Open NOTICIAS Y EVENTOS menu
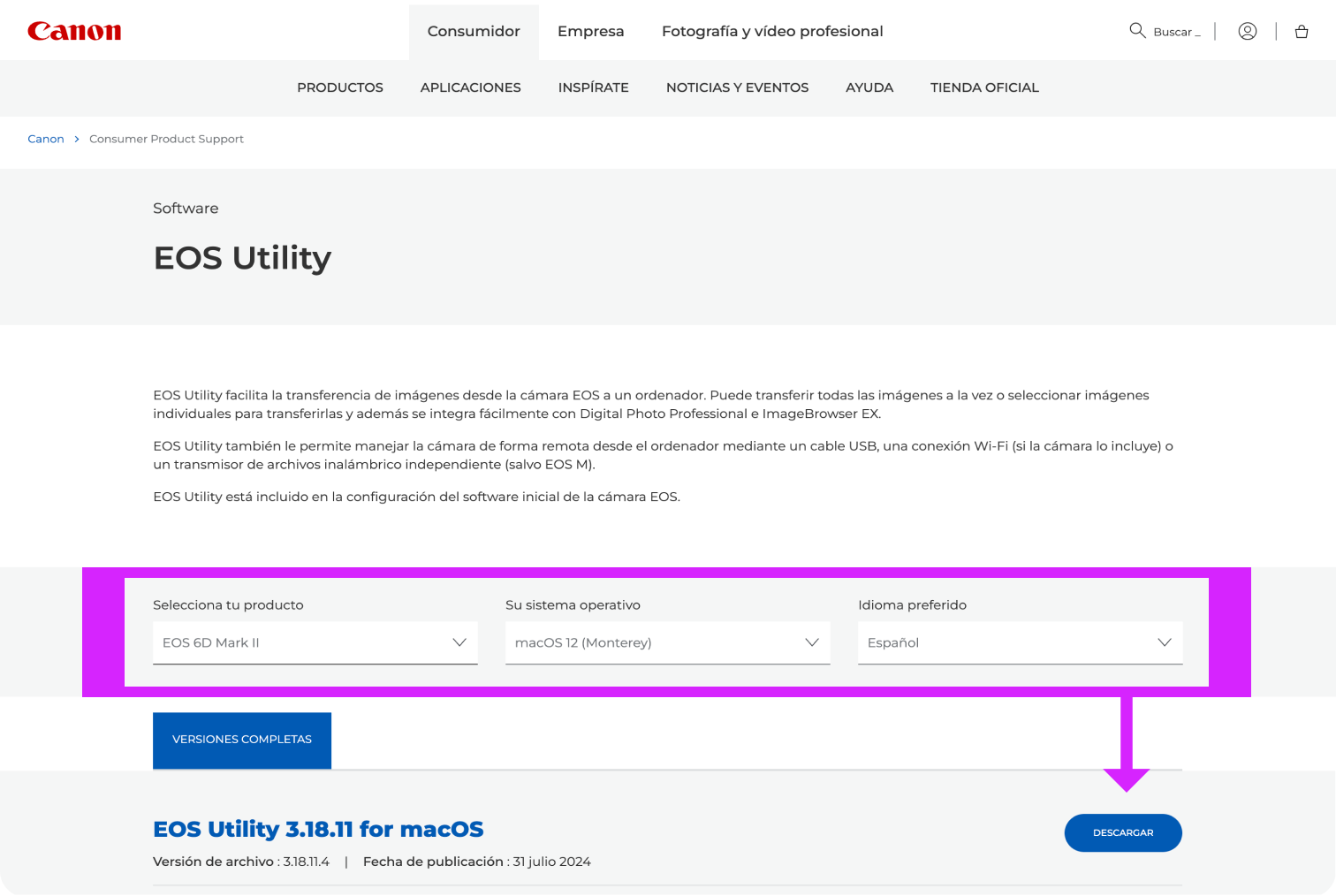The image size is (1336, 896). click(x=737, y=87)
